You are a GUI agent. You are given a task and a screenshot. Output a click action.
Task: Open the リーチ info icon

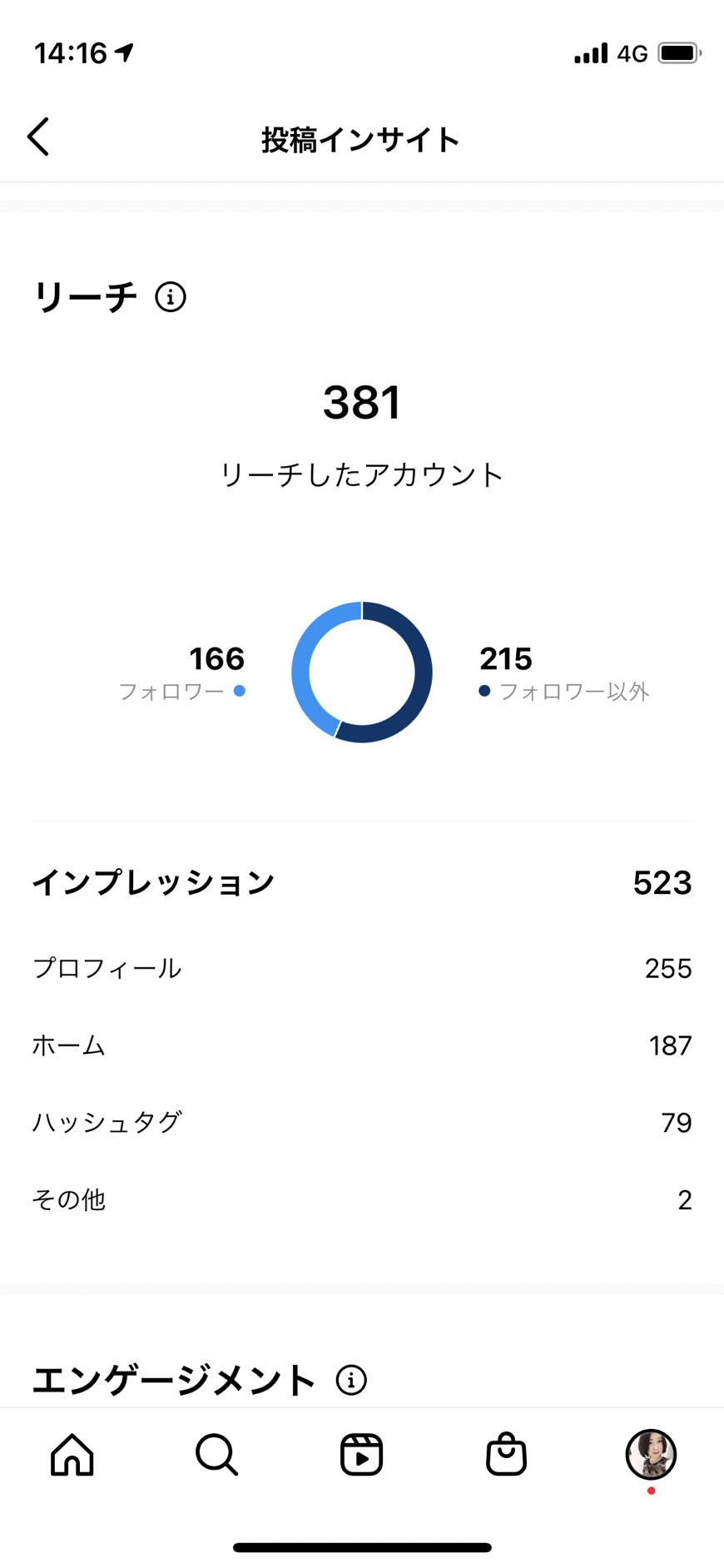pyautogui.click(x=171, y=296)
